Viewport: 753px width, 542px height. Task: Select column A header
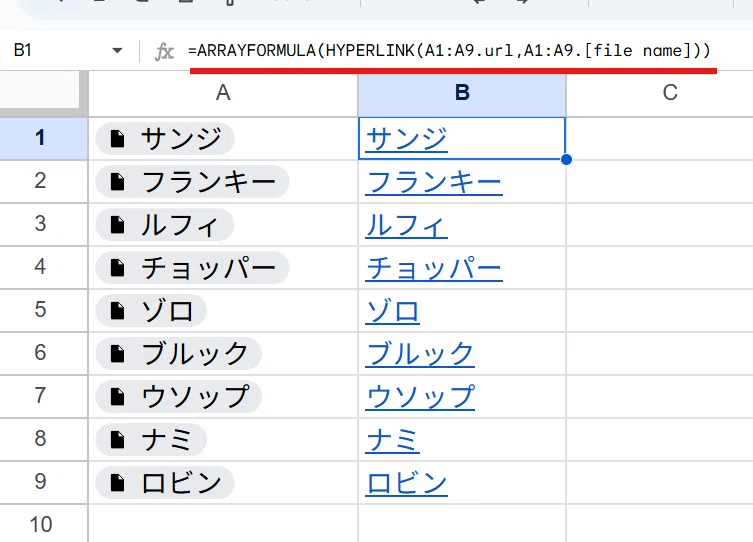pos(223,93)
